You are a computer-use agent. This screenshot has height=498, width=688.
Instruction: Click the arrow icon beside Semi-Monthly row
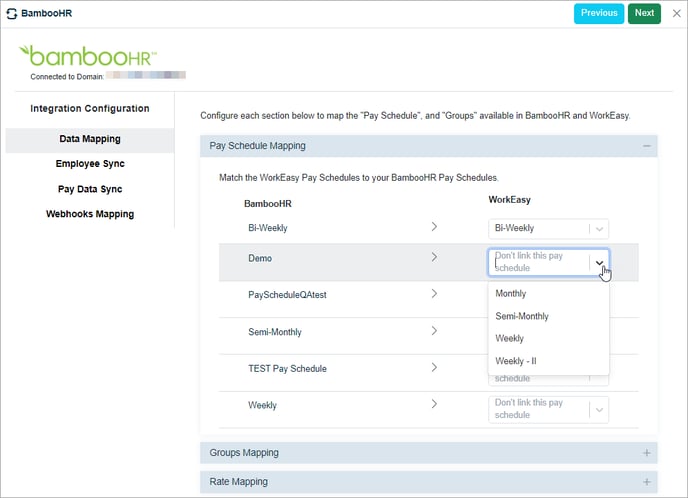tap(434, 331)
